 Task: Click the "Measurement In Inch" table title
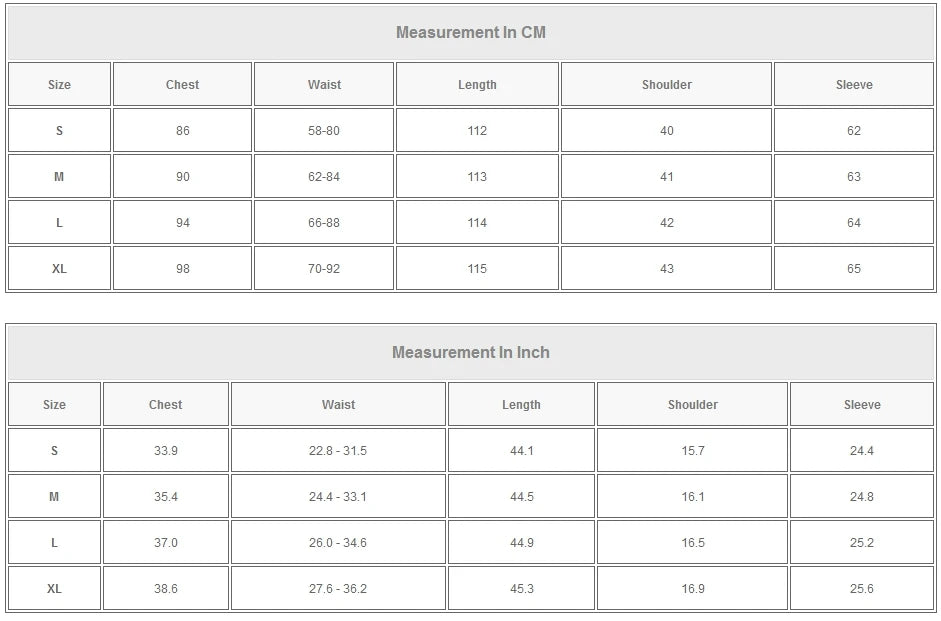pos(471,352)
